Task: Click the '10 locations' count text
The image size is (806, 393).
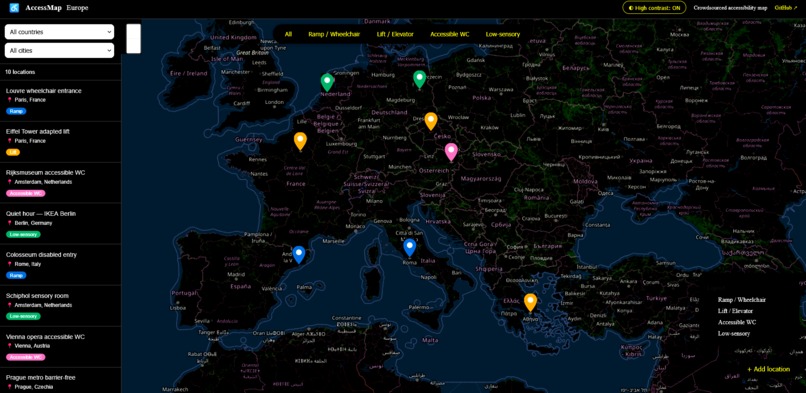Action: (21, 72)
